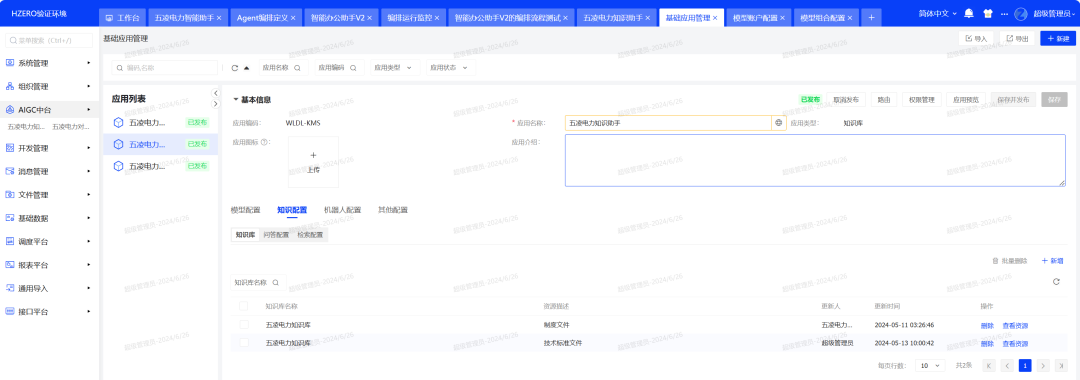Click the 取消发布 button
This screenshot has height=380, width=1080.
click(x=845, y=100)
